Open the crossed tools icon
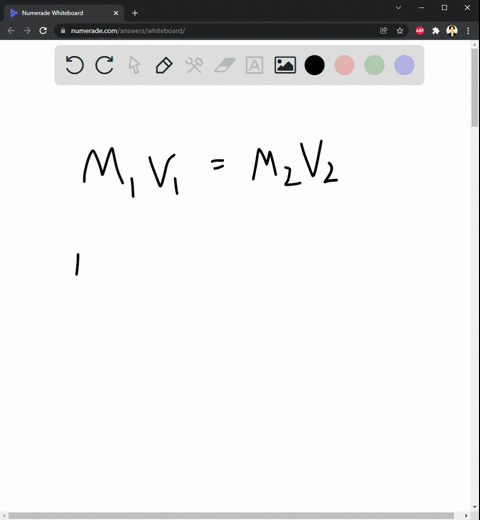 [x=194, y=65]
